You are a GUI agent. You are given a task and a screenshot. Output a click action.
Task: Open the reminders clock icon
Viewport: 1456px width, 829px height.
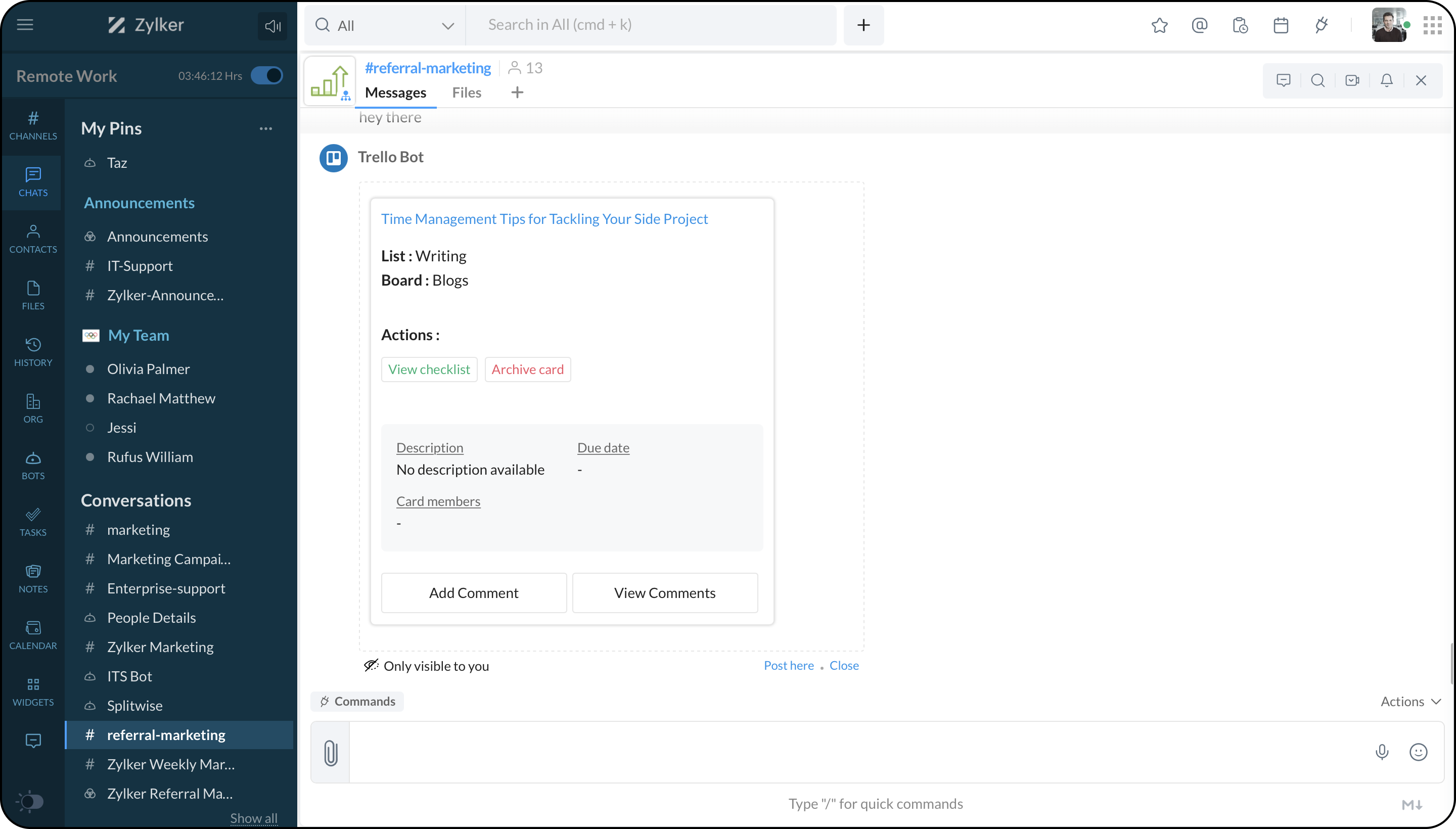[x=1240, y=25]
